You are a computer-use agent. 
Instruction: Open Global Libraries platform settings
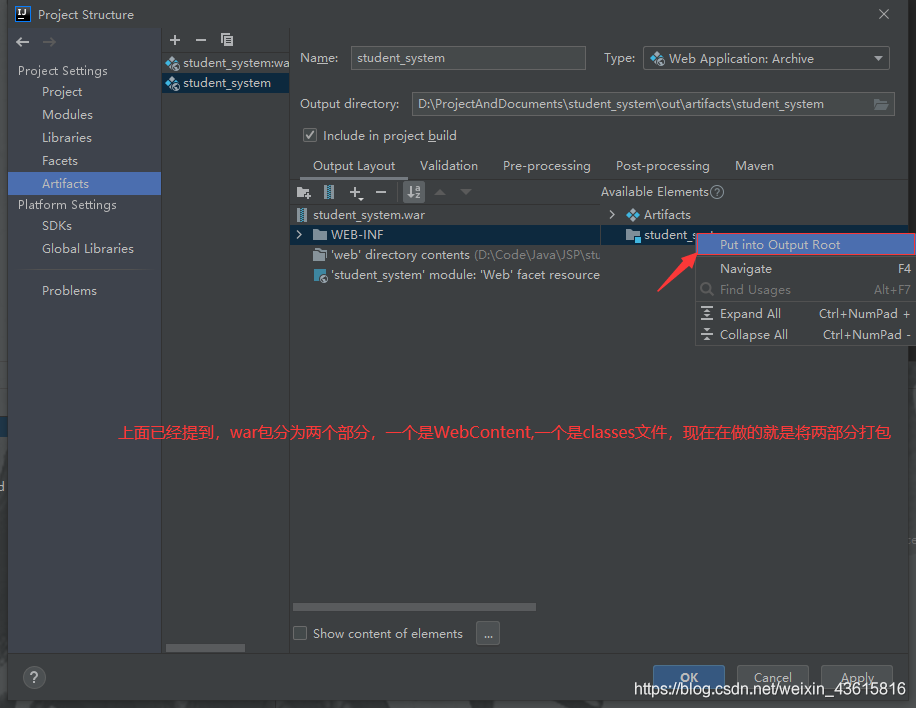click(x=88, y=249)
